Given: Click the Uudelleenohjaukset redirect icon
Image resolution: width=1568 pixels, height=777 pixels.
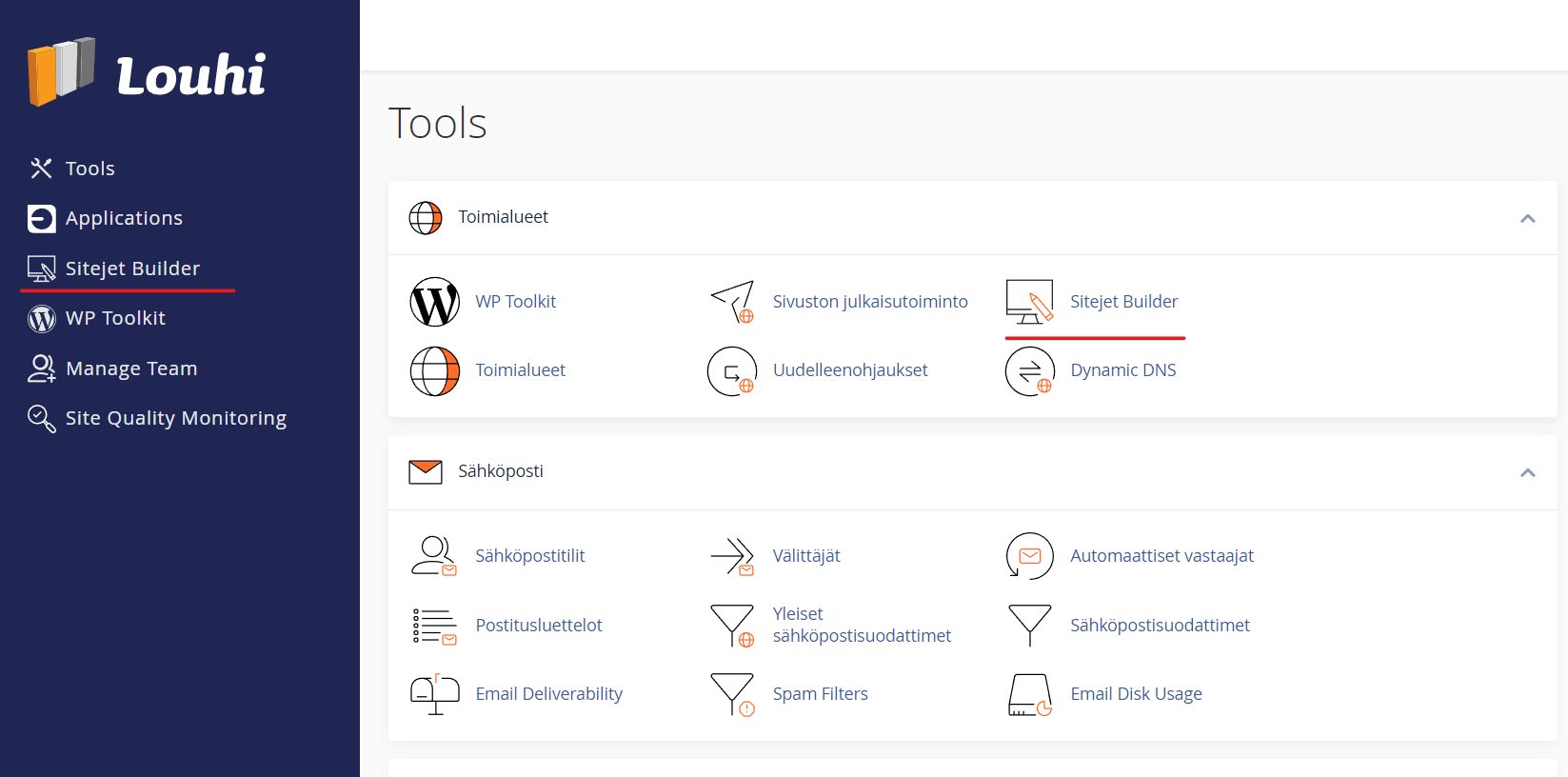Looking at the screenshot, I should [732, 371].
